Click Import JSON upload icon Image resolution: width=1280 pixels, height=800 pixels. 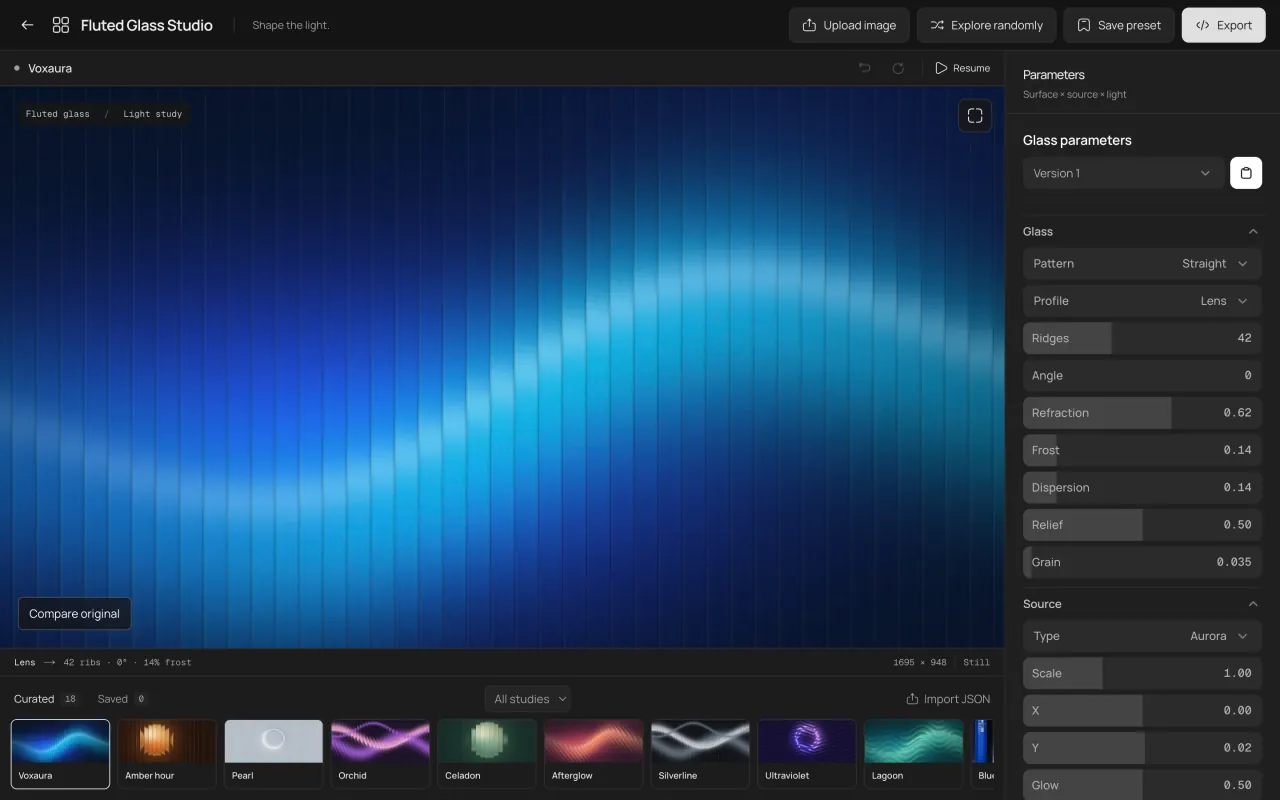[x=912, y=699]
